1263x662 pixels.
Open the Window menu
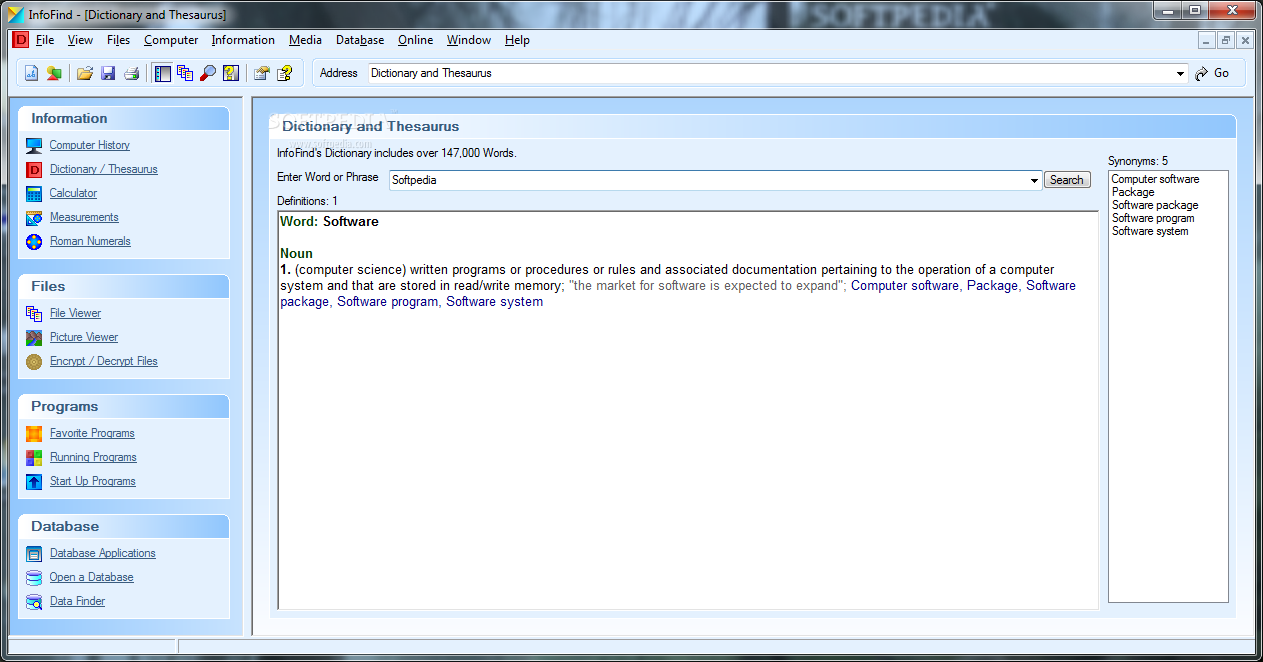(x=469, y=40)
